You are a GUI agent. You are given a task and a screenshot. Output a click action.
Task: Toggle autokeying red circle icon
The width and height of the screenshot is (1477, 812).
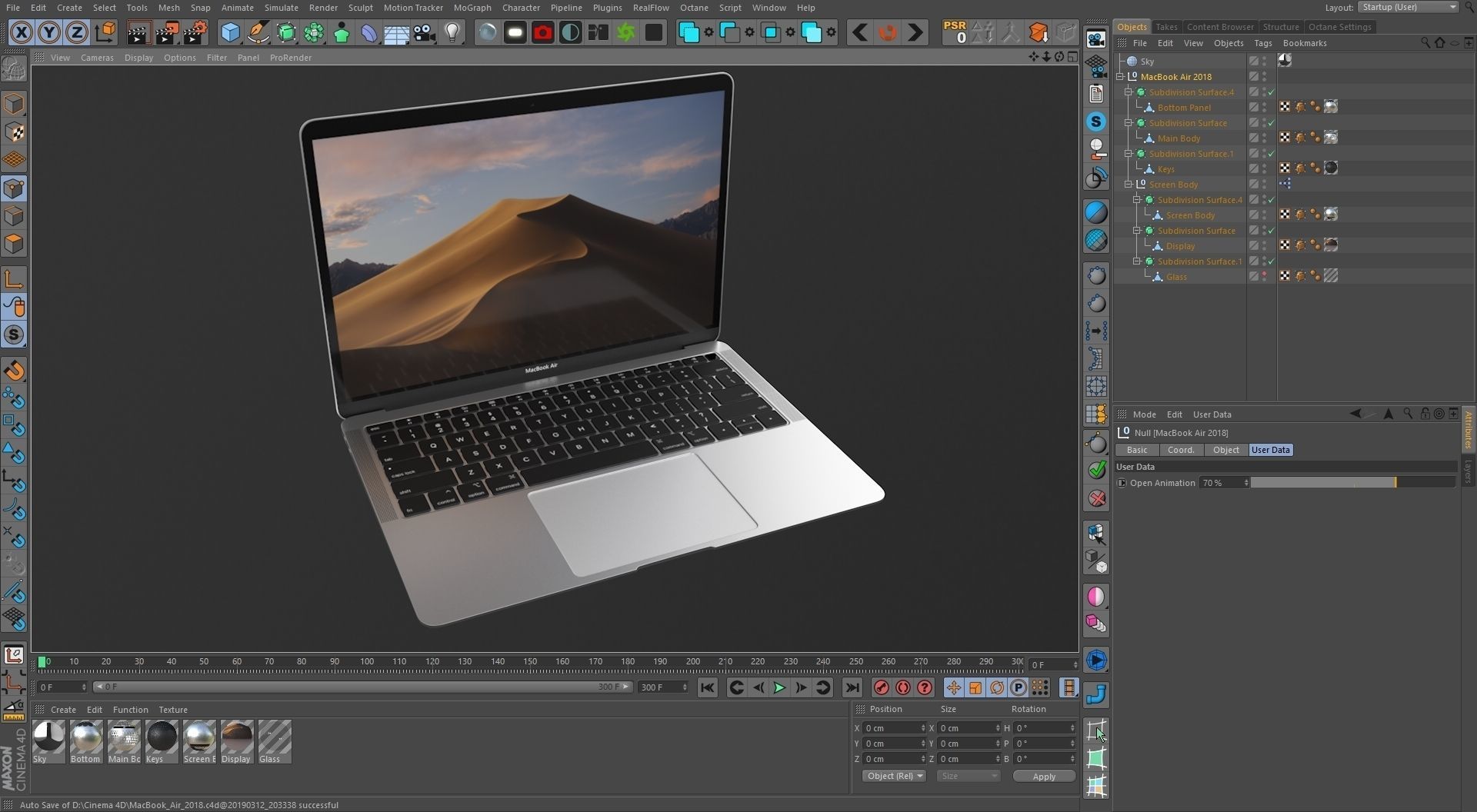(x=903, y=687)
